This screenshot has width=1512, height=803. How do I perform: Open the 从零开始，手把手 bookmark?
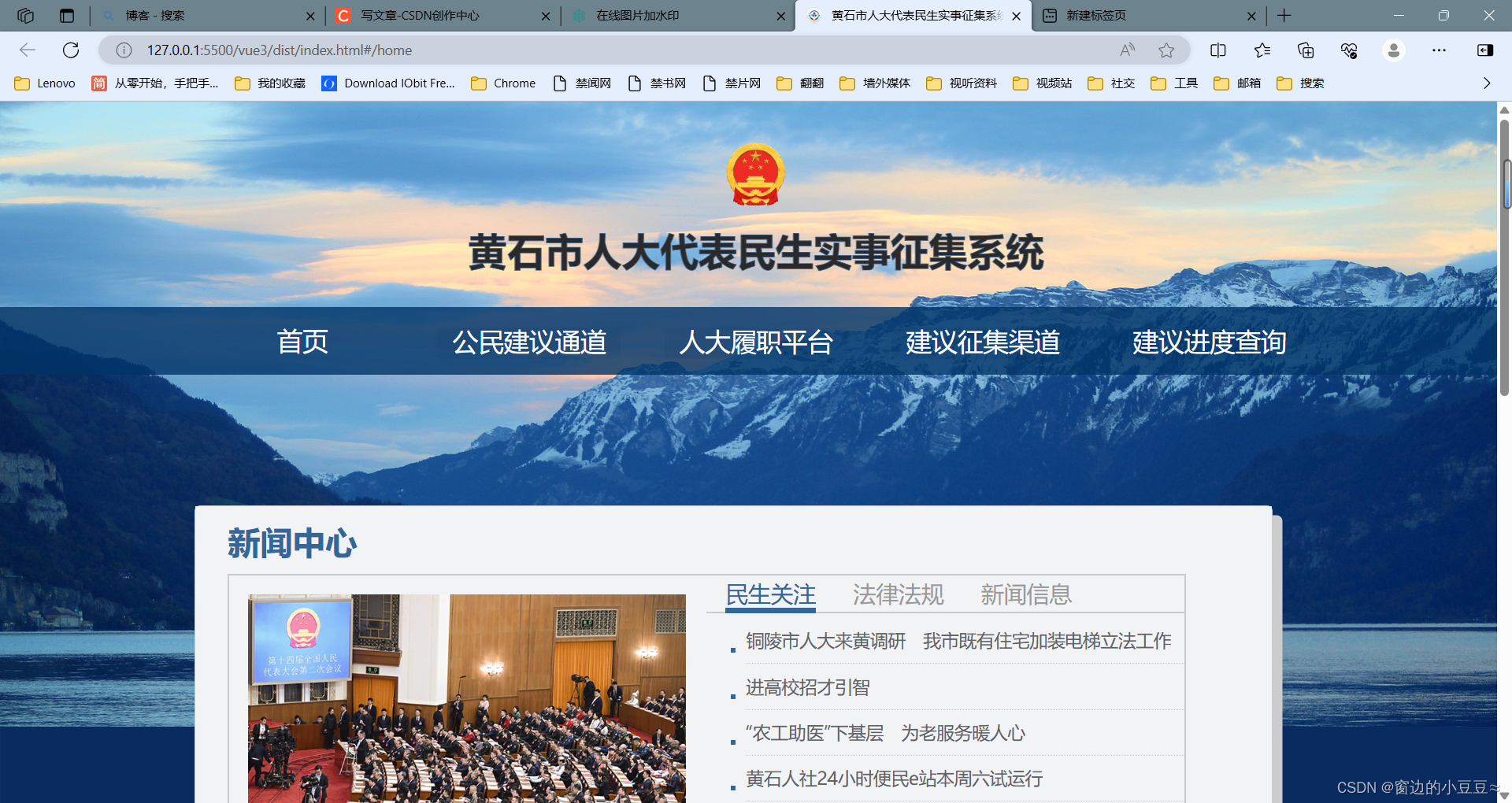point(155,83)
